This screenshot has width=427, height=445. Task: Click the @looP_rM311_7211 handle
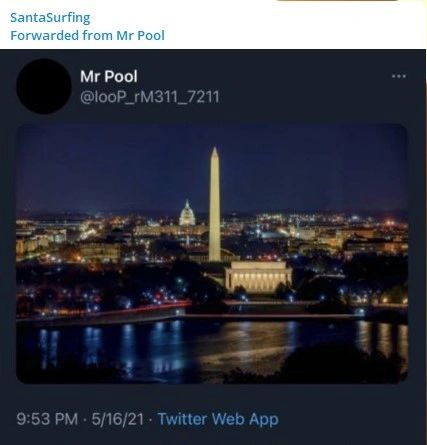pyautogui.click(x=150, y=97)
